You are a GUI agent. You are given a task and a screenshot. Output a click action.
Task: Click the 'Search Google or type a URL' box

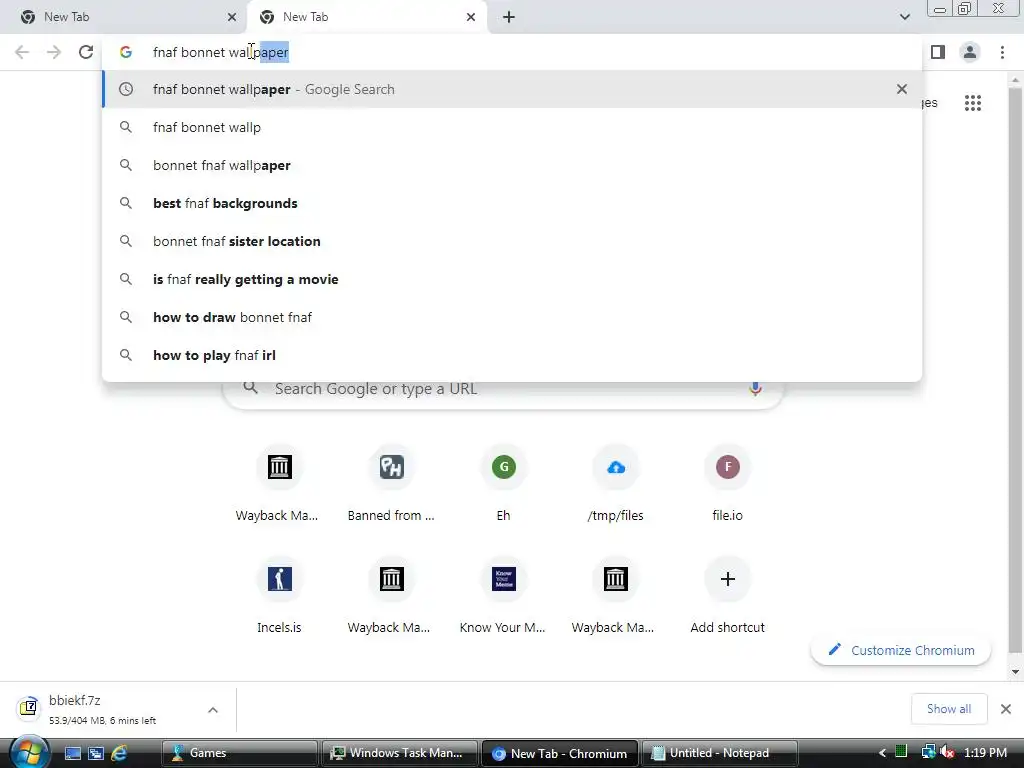coord(503,389)
